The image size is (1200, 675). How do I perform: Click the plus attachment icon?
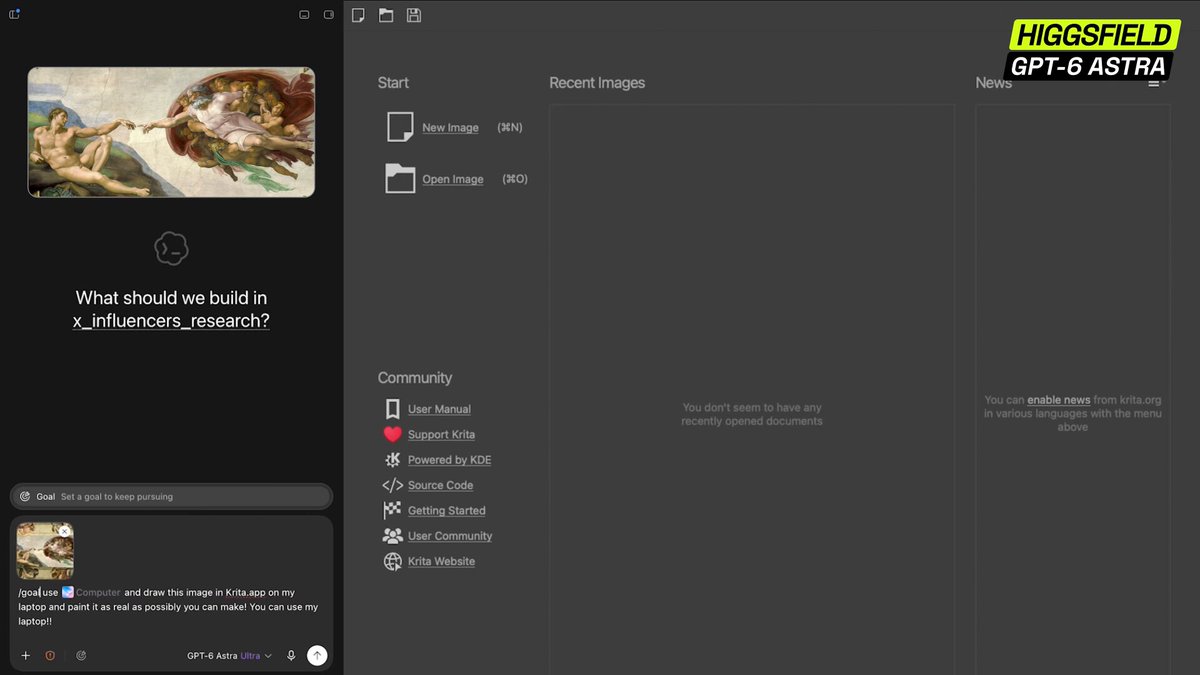[26, 656]
